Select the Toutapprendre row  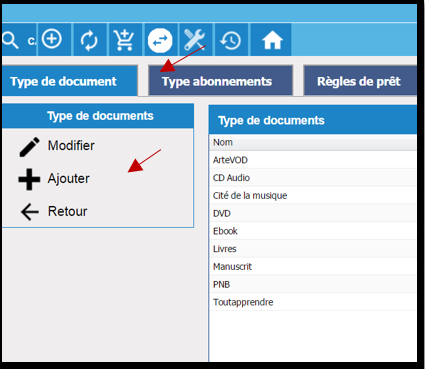pos(313,302)
